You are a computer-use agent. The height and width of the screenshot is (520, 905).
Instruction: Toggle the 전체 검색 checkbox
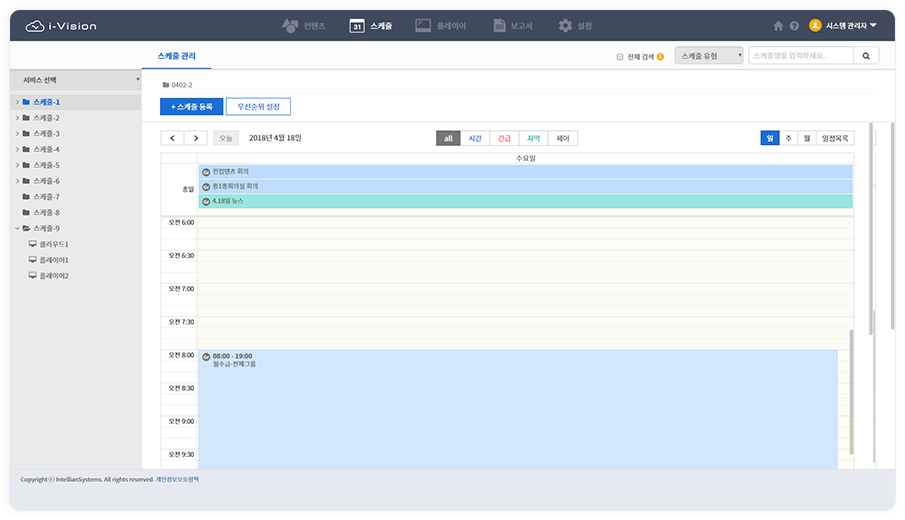620,57
